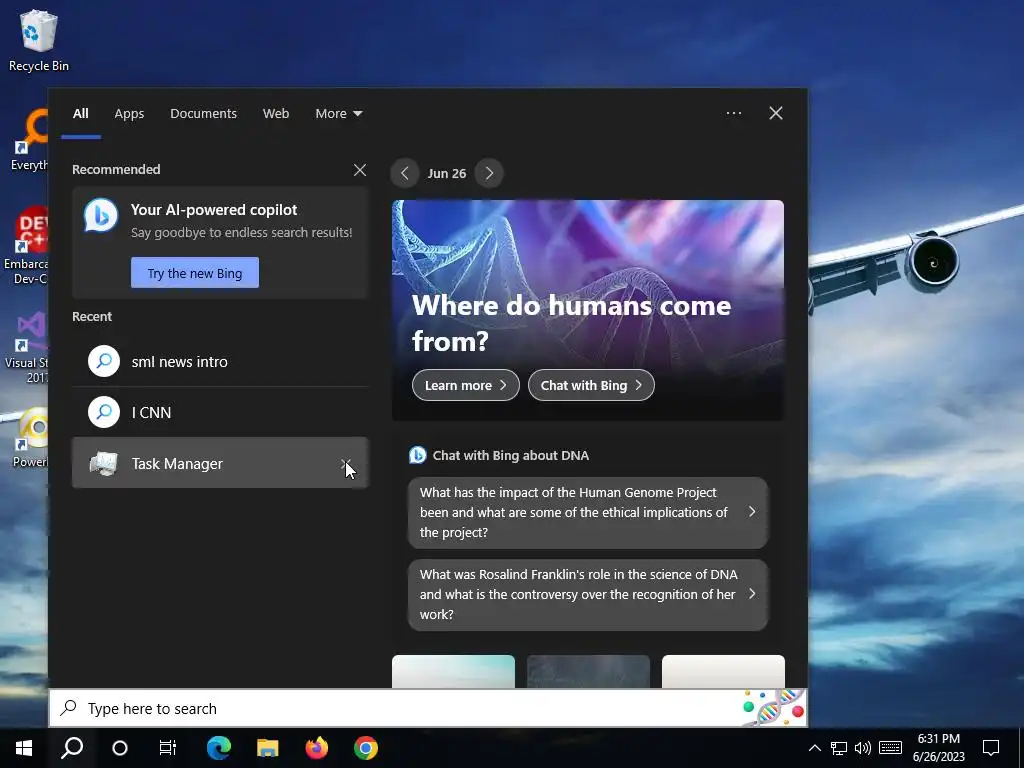Open touch keyboard tray icon
Image resolution: width=1024 pixels, height=768 pixels.
pyautogui.click(x=890, y=748)
